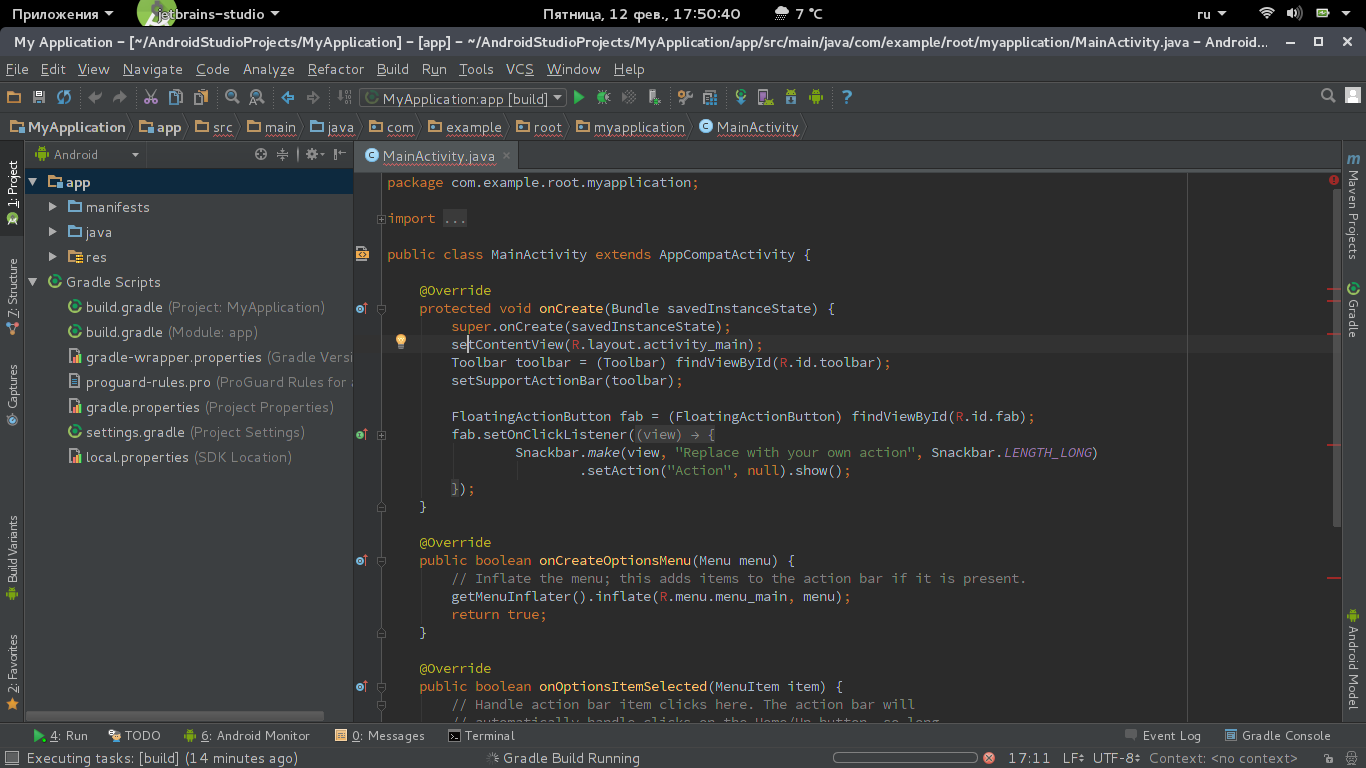Expand the folded import block
Viewport: 1366px width, 768px height.
tap(381, 219)
